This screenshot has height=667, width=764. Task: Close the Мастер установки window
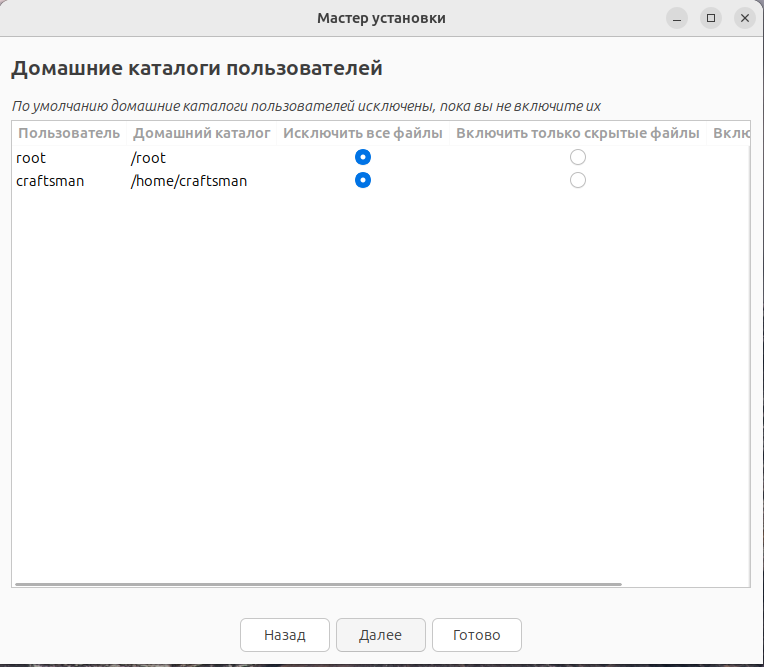pos(745,18)
